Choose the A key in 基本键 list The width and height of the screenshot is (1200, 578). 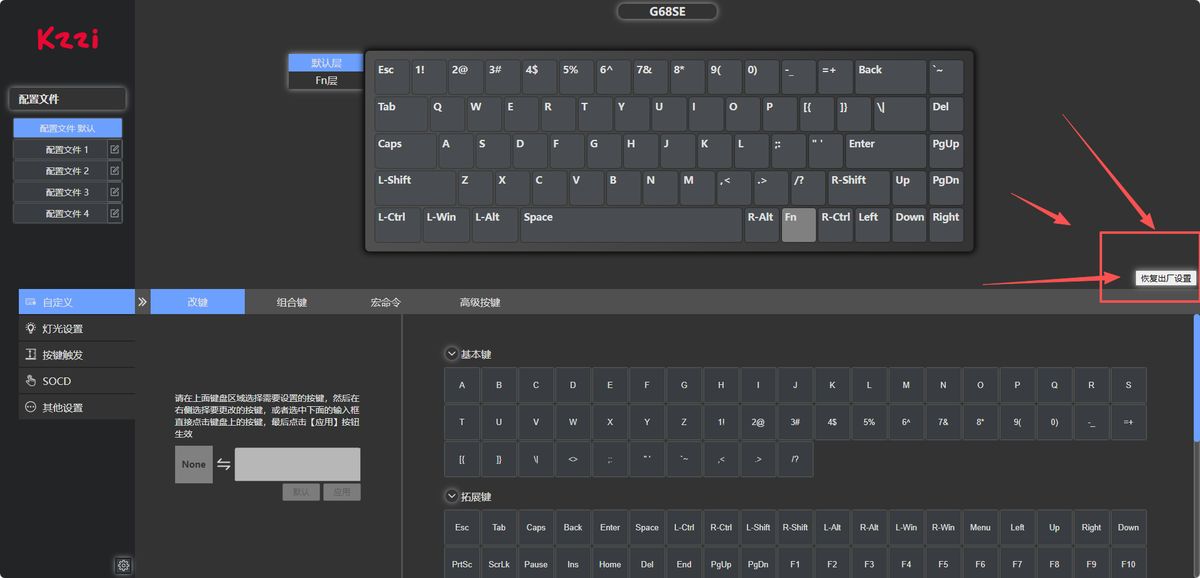pos(462,385)
